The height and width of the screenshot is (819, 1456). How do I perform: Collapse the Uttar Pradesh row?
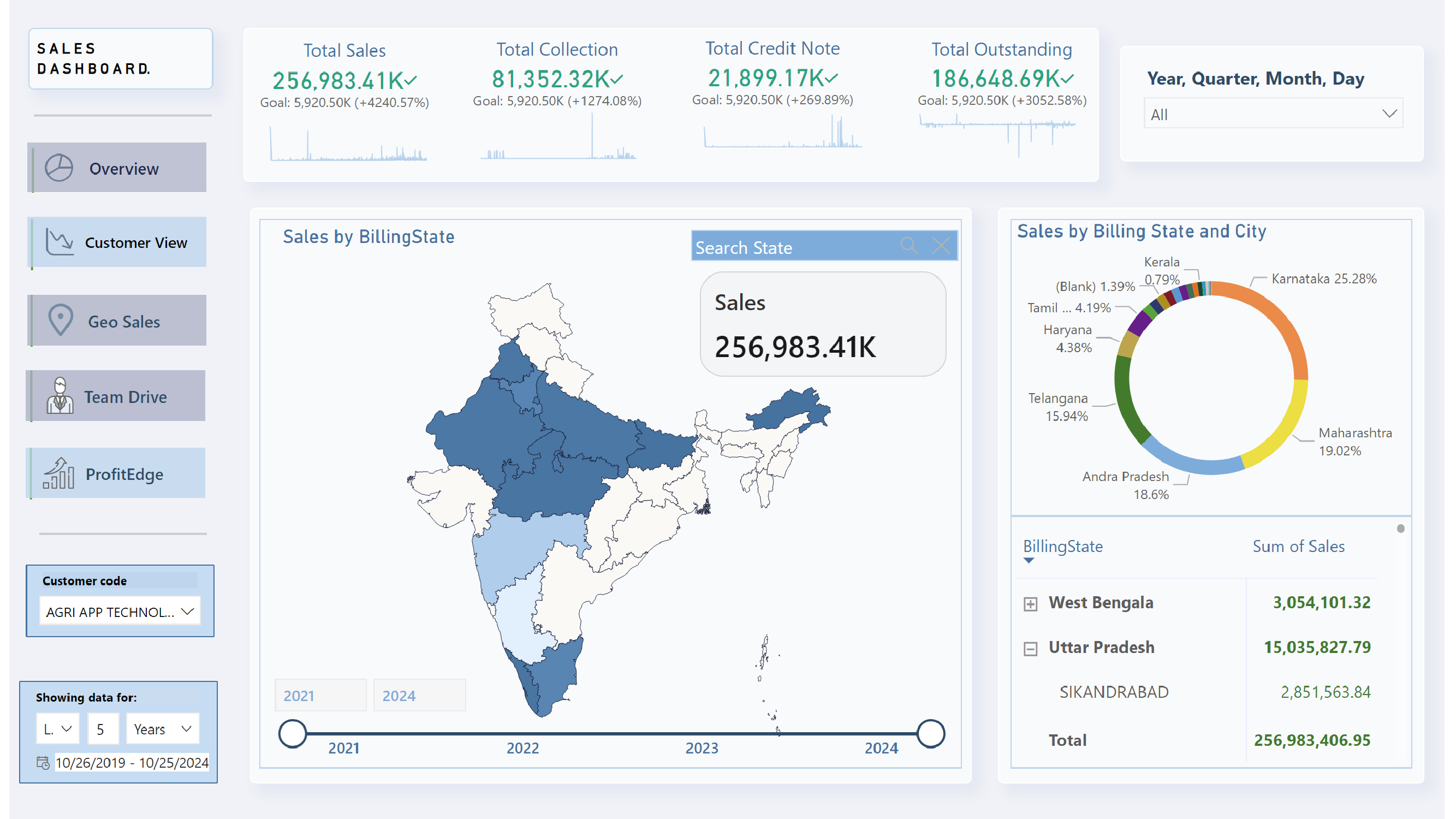tap(1030, 648)
